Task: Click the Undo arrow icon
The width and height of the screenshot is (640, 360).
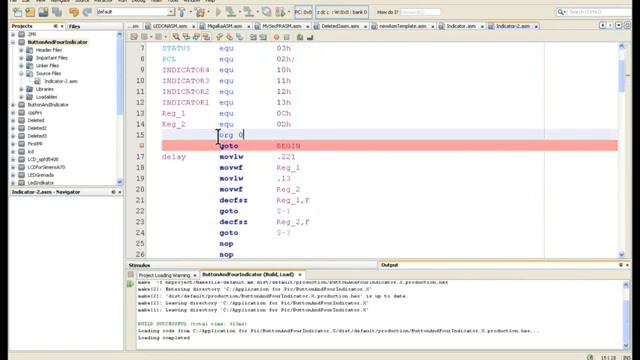Action: pyautogui.click(x=74, y=12)
